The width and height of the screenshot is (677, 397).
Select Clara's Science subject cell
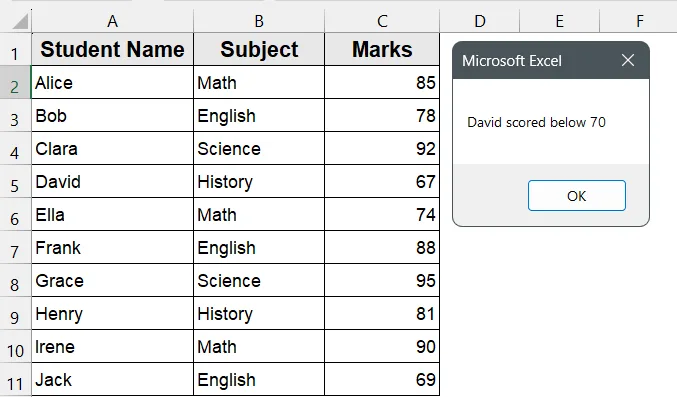coord(259,148)
